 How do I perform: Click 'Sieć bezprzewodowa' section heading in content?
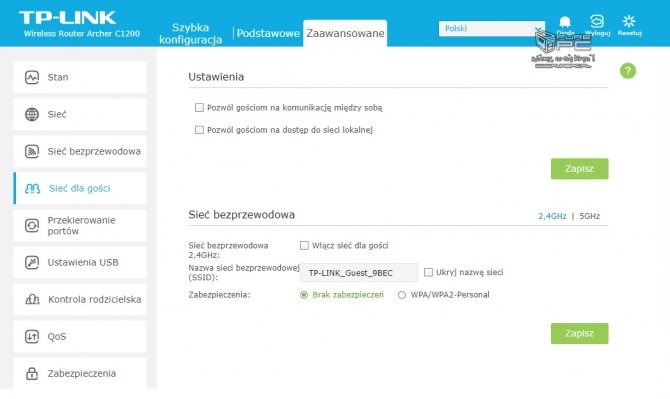[x=241, y=214]
